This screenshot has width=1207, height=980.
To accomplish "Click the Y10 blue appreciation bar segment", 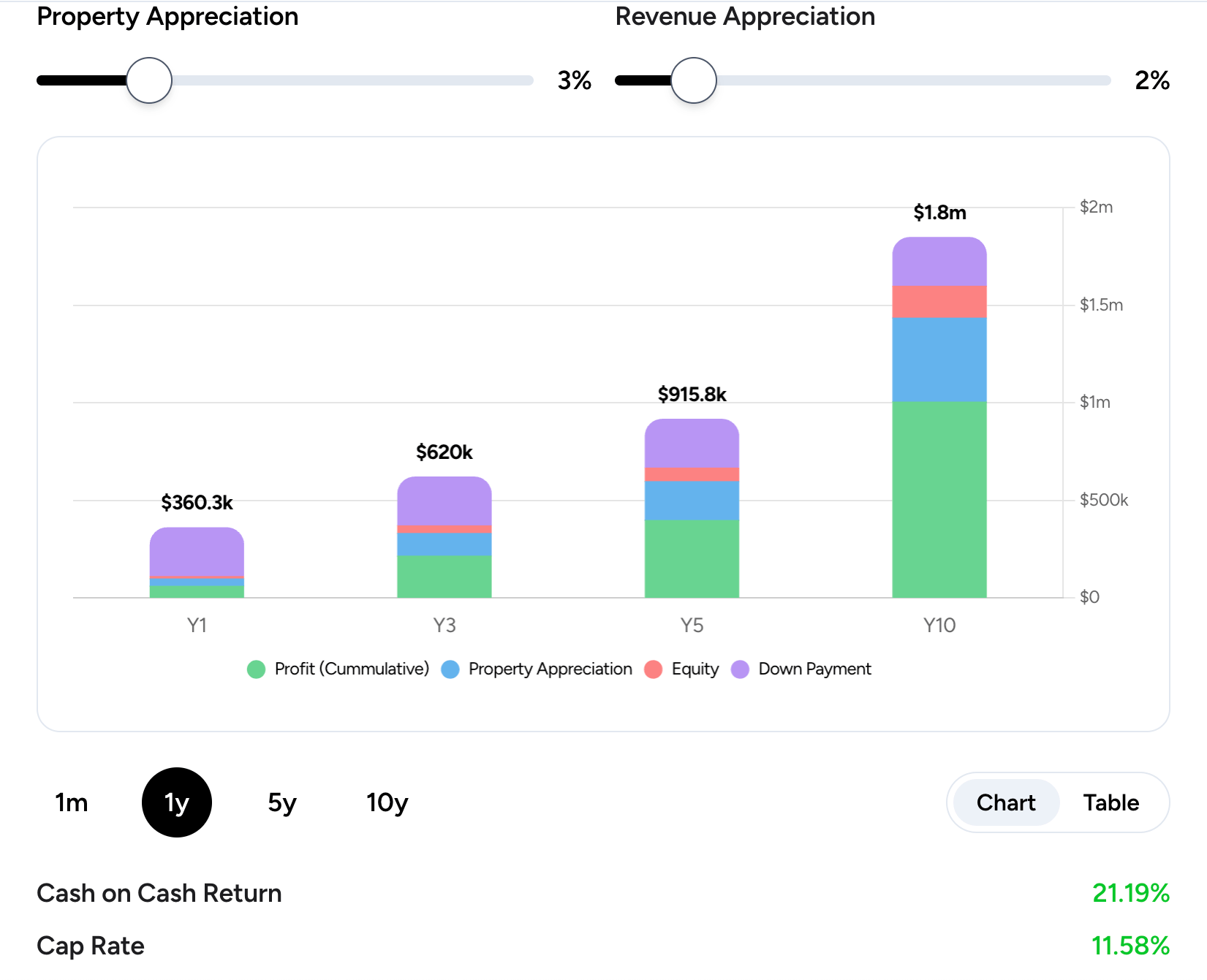I will point(939,360).
